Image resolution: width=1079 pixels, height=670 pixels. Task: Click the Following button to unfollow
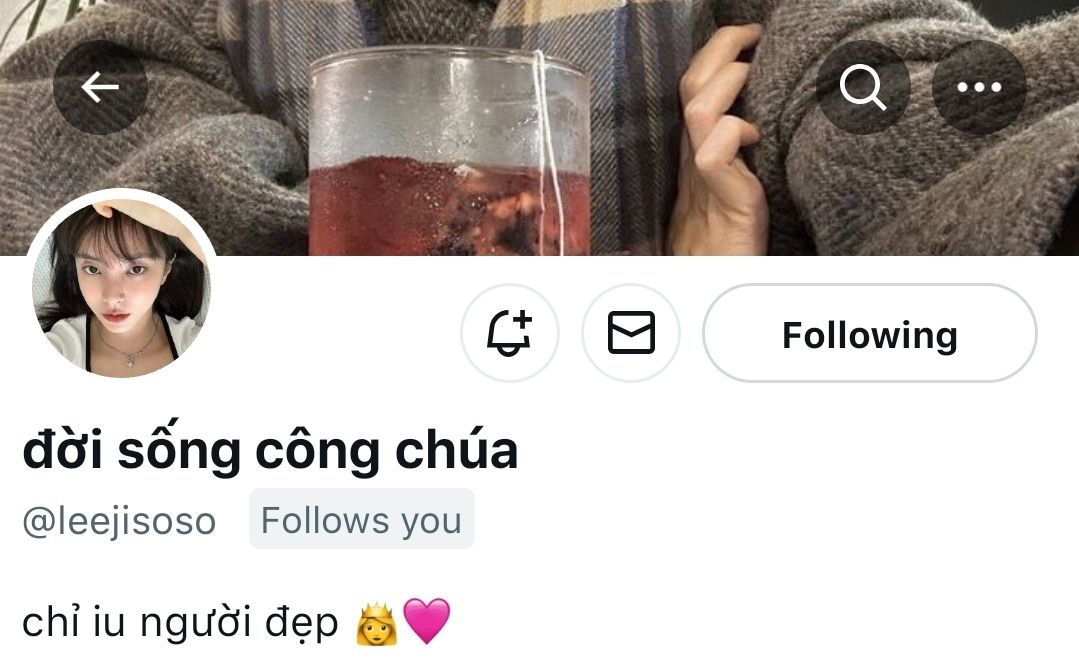coord(870,333)
